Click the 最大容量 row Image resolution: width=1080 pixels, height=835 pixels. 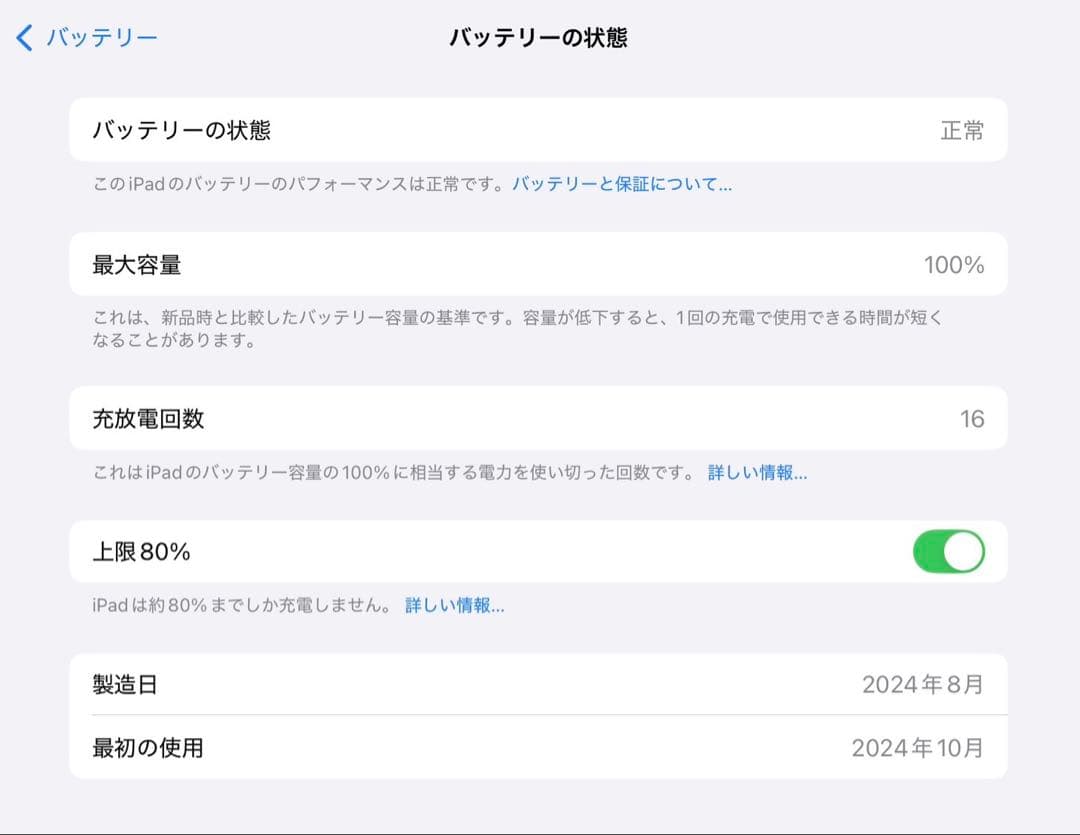(400, 264)
